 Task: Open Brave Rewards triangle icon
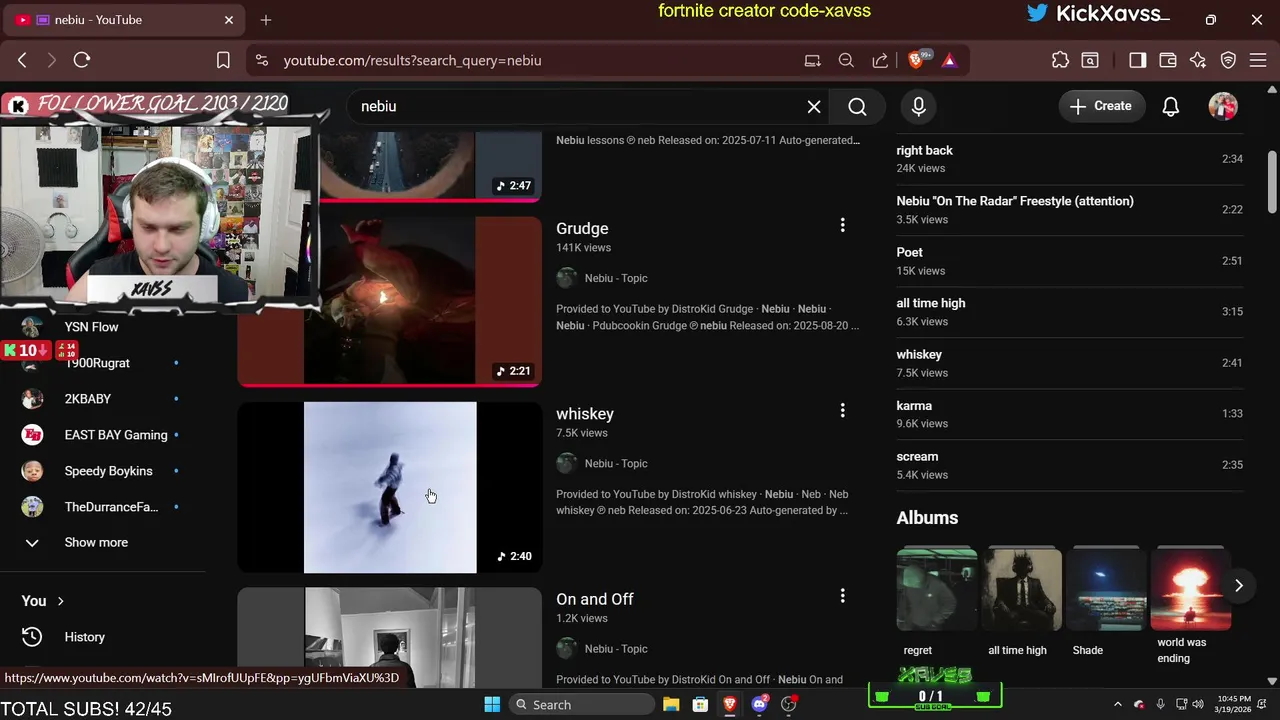click(949, 60)
